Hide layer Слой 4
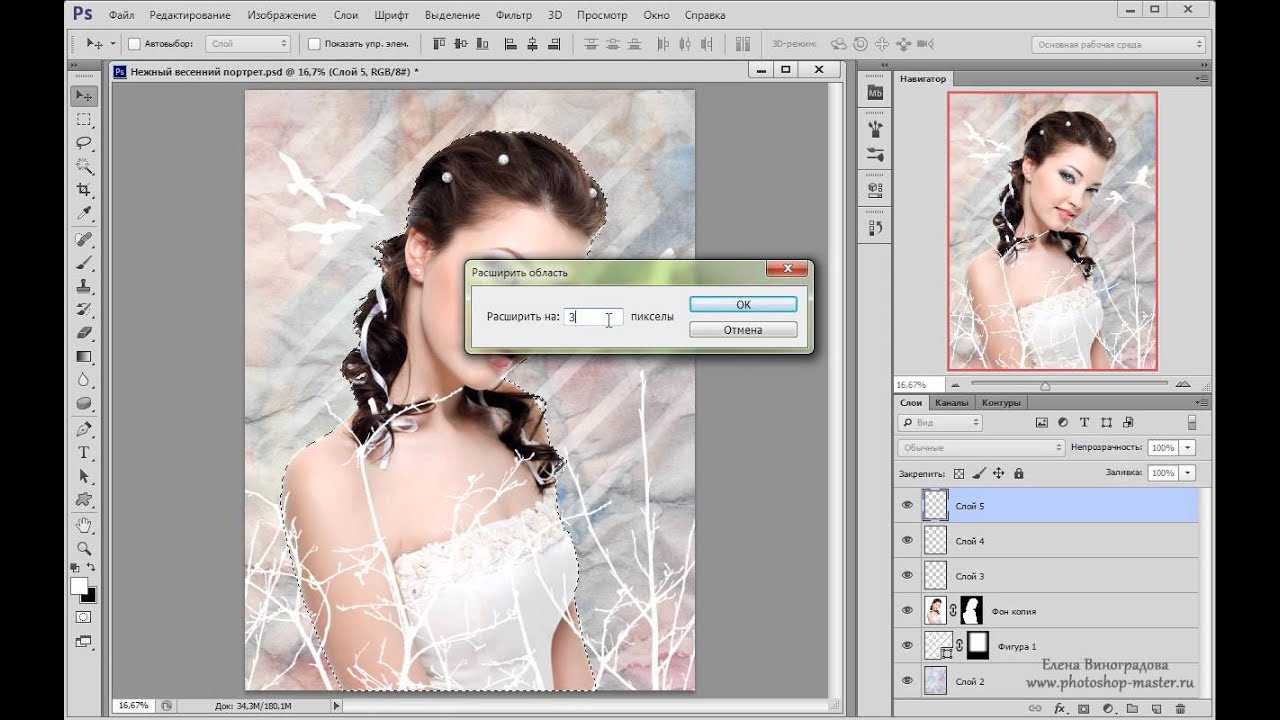This screenshot has width=1280, height=720. click(x=907, y=541)
